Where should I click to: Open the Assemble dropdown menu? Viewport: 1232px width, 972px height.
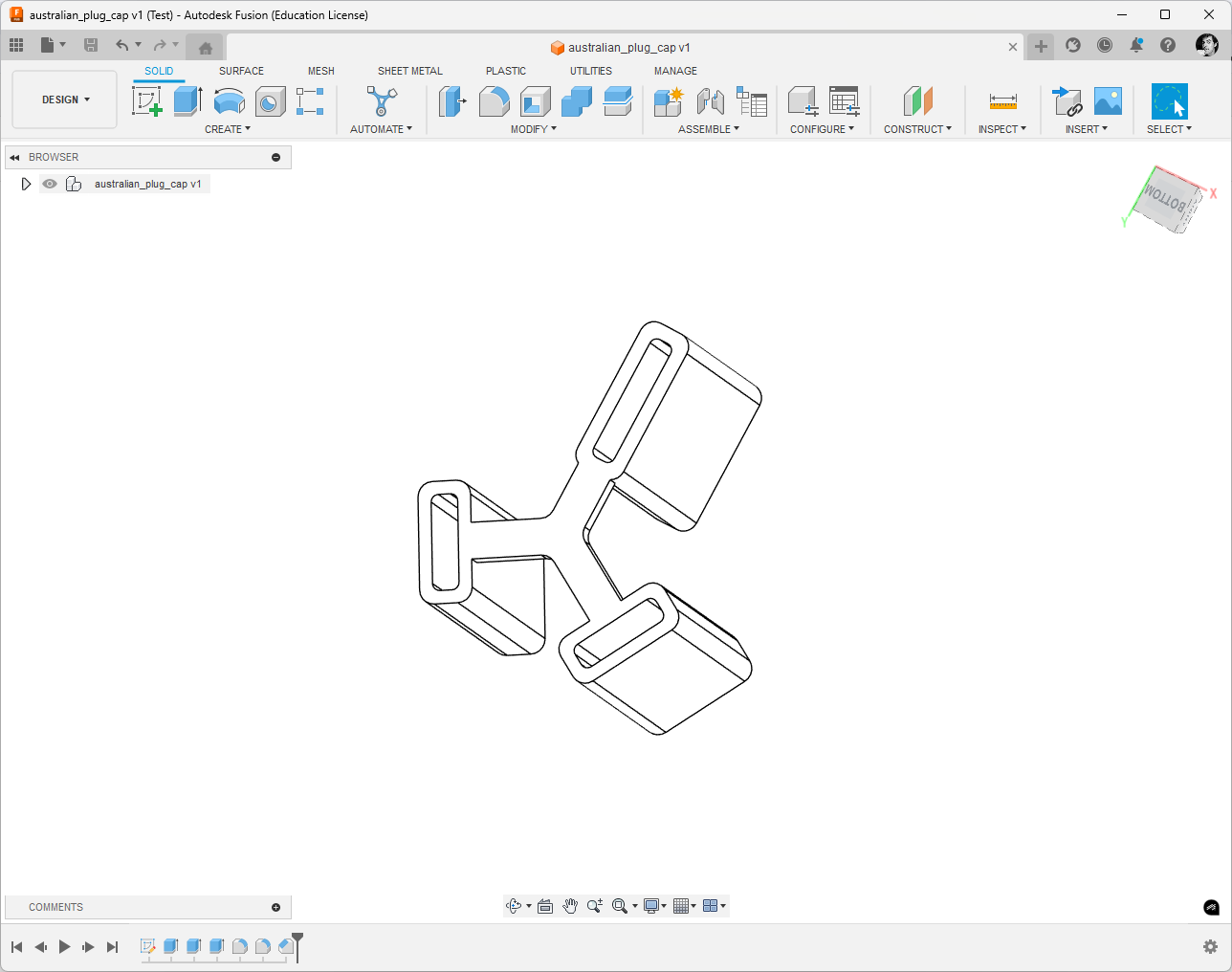709,129
